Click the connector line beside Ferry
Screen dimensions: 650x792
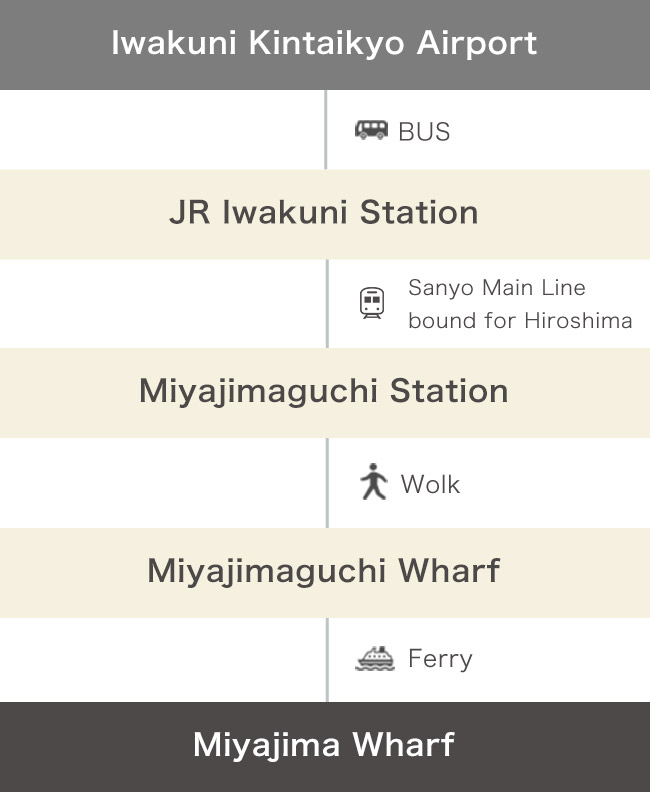click(x=327, y=660)
